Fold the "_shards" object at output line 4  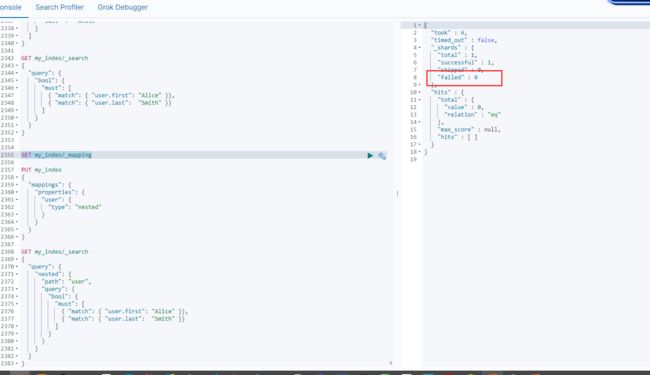coord(420,48)
